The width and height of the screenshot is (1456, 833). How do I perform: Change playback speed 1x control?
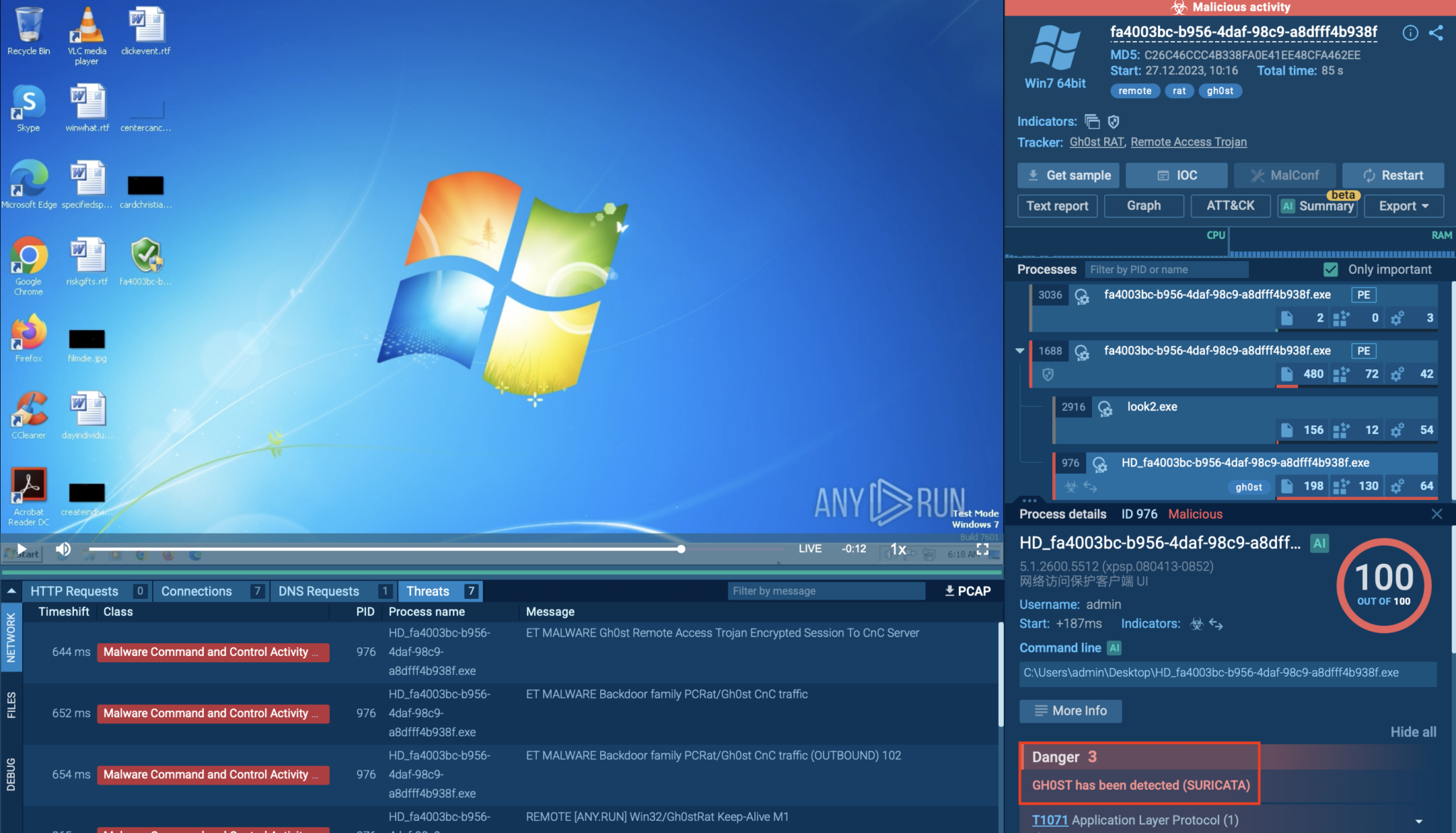coord(899,548)
